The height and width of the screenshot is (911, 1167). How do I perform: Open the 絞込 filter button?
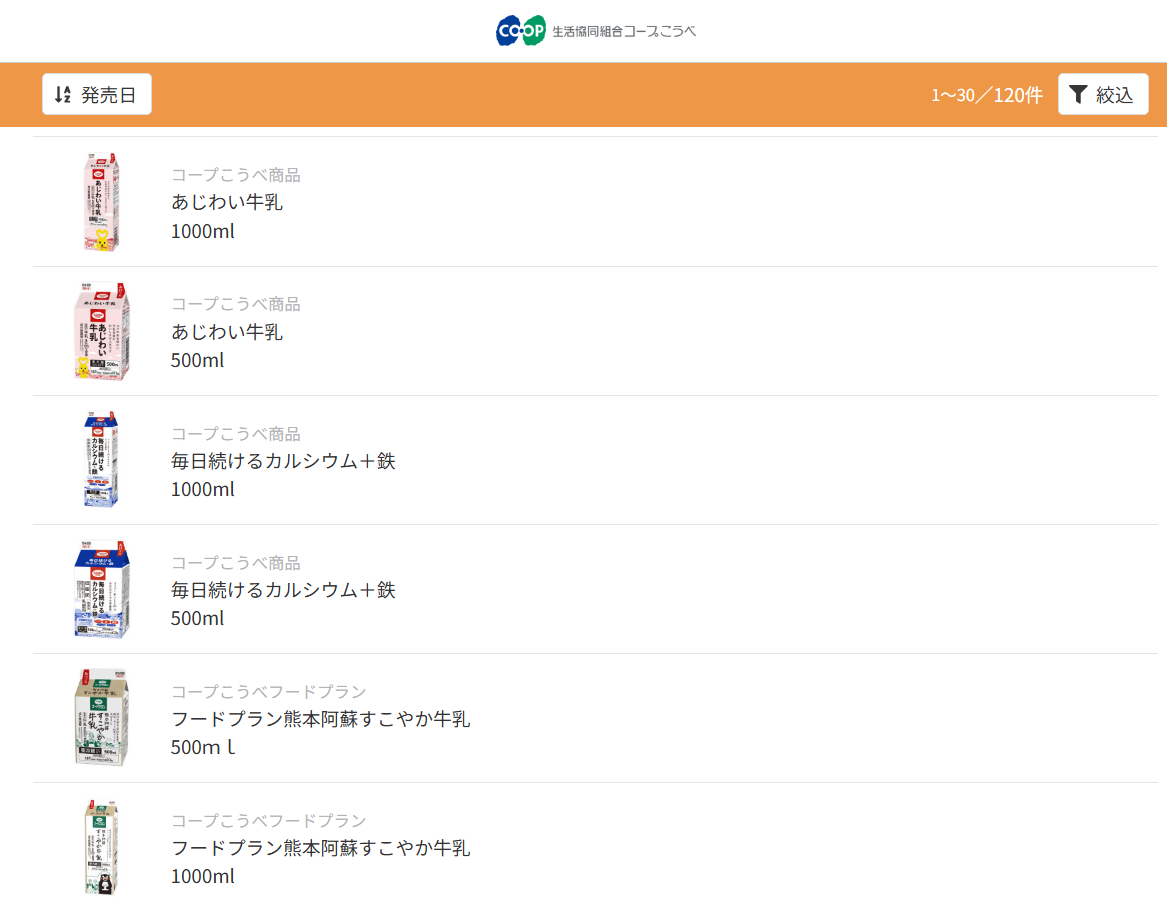click(x=1103, y=94)
